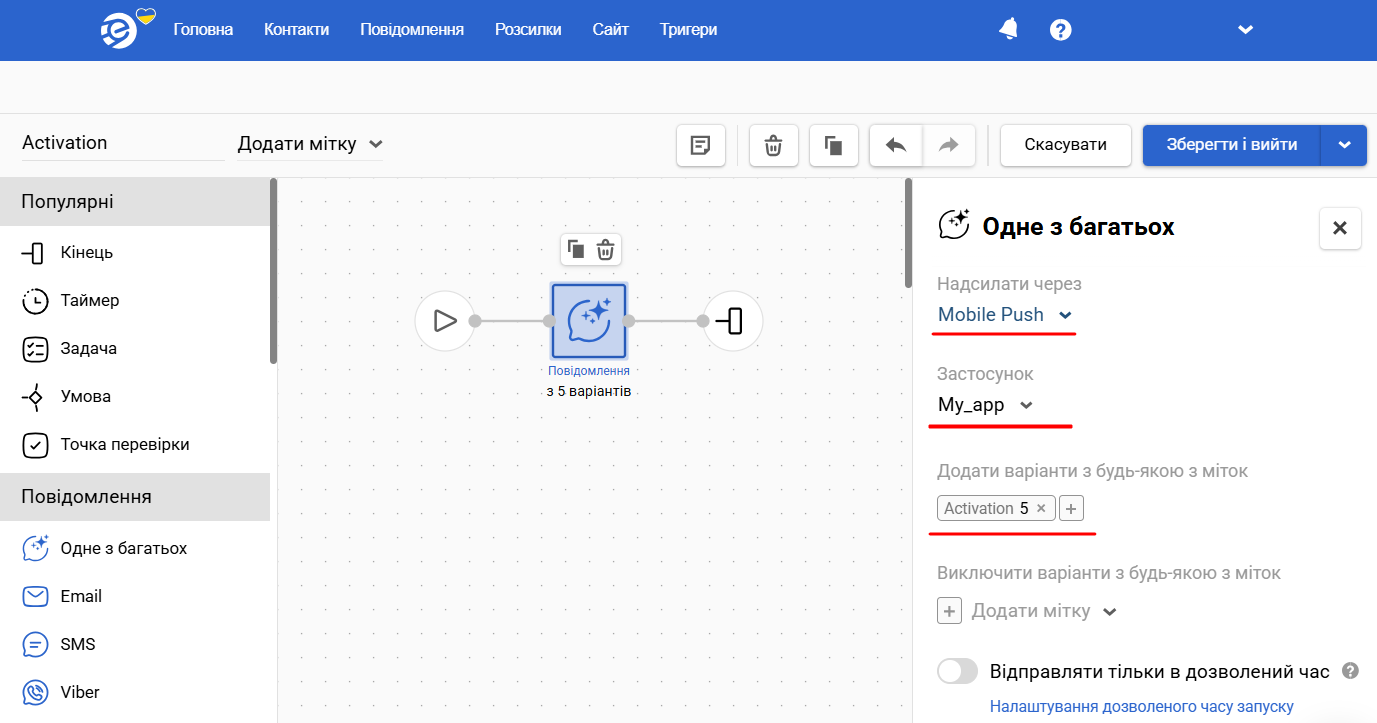Click the undo arrow button
This screenshot has width=1377, height=723.
tap(896, 145)
